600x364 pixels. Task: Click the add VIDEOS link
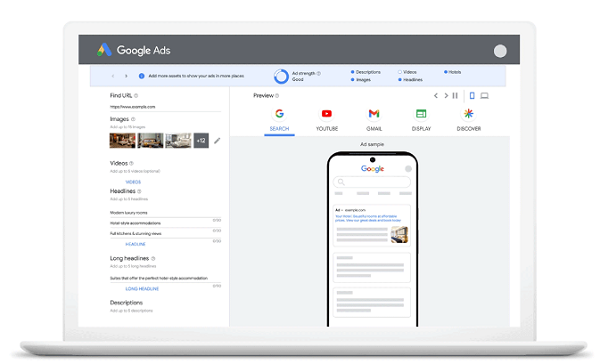pos(133,182)
